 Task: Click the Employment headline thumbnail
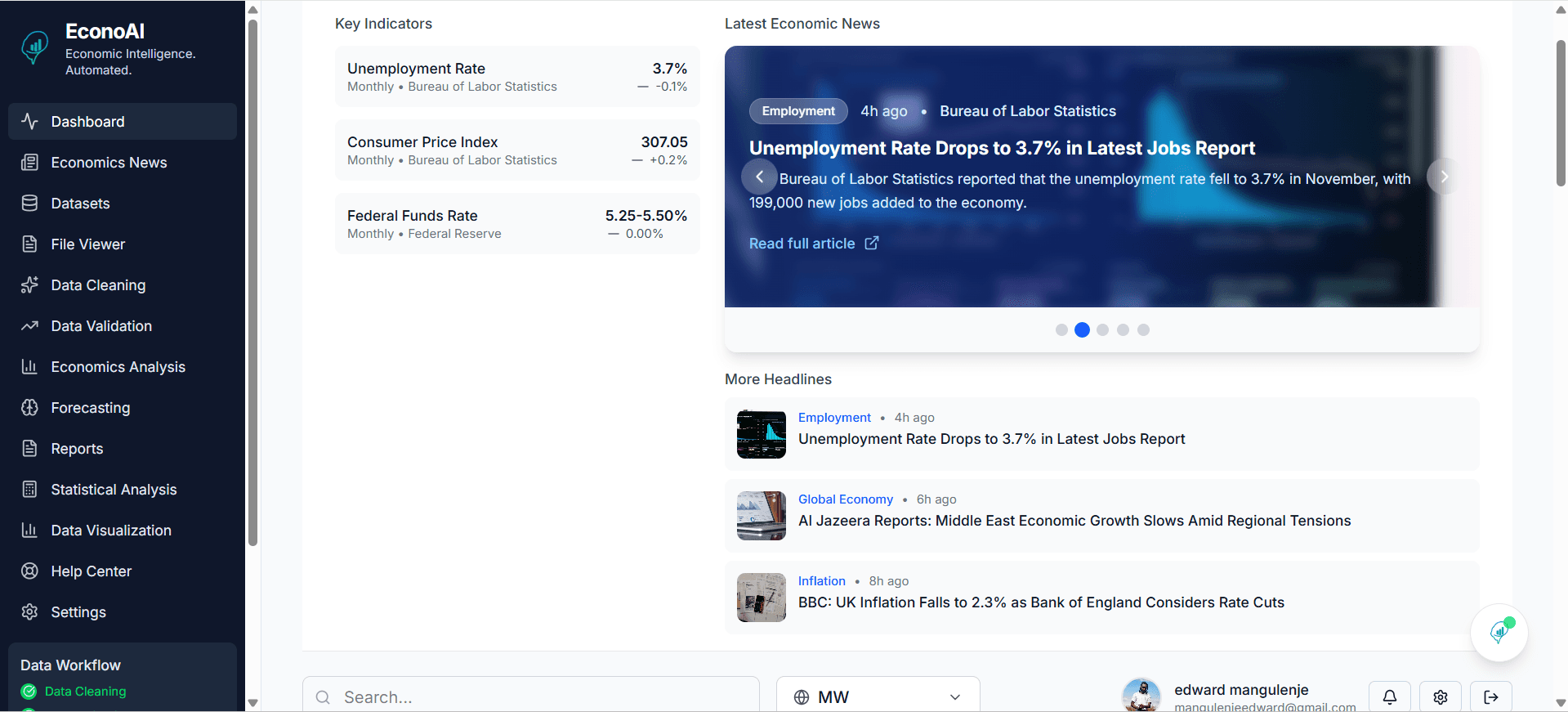[x=761, y=434]
